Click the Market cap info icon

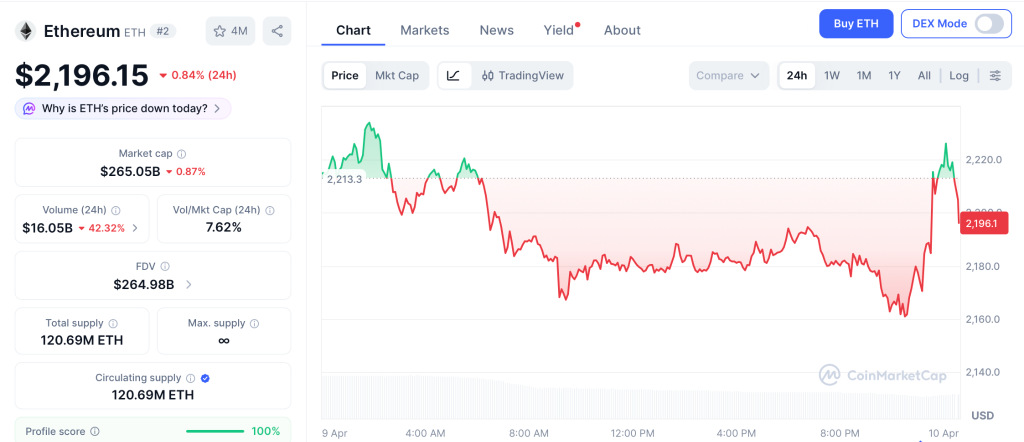[x=181, y=154]
